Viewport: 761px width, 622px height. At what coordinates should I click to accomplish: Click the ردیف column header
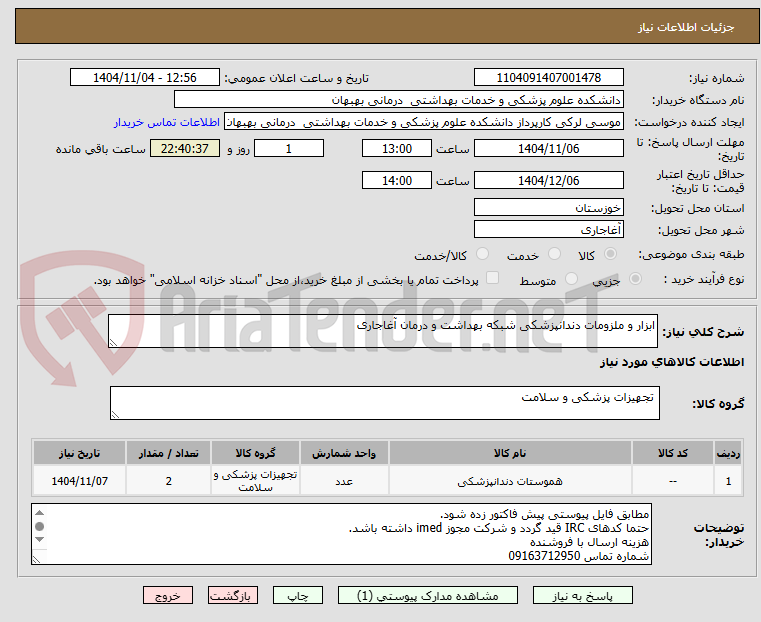(x=728, y=453)
